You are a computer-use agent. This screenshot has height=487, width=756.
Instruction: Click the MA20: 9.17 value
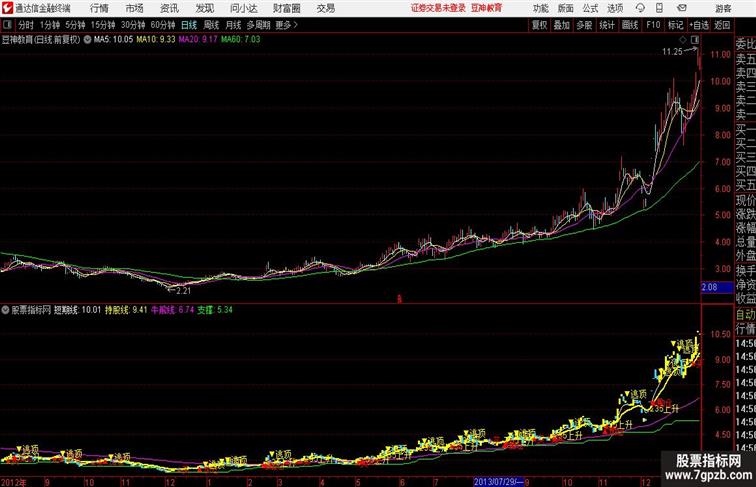pyautogui.click(x=198, y=40)
